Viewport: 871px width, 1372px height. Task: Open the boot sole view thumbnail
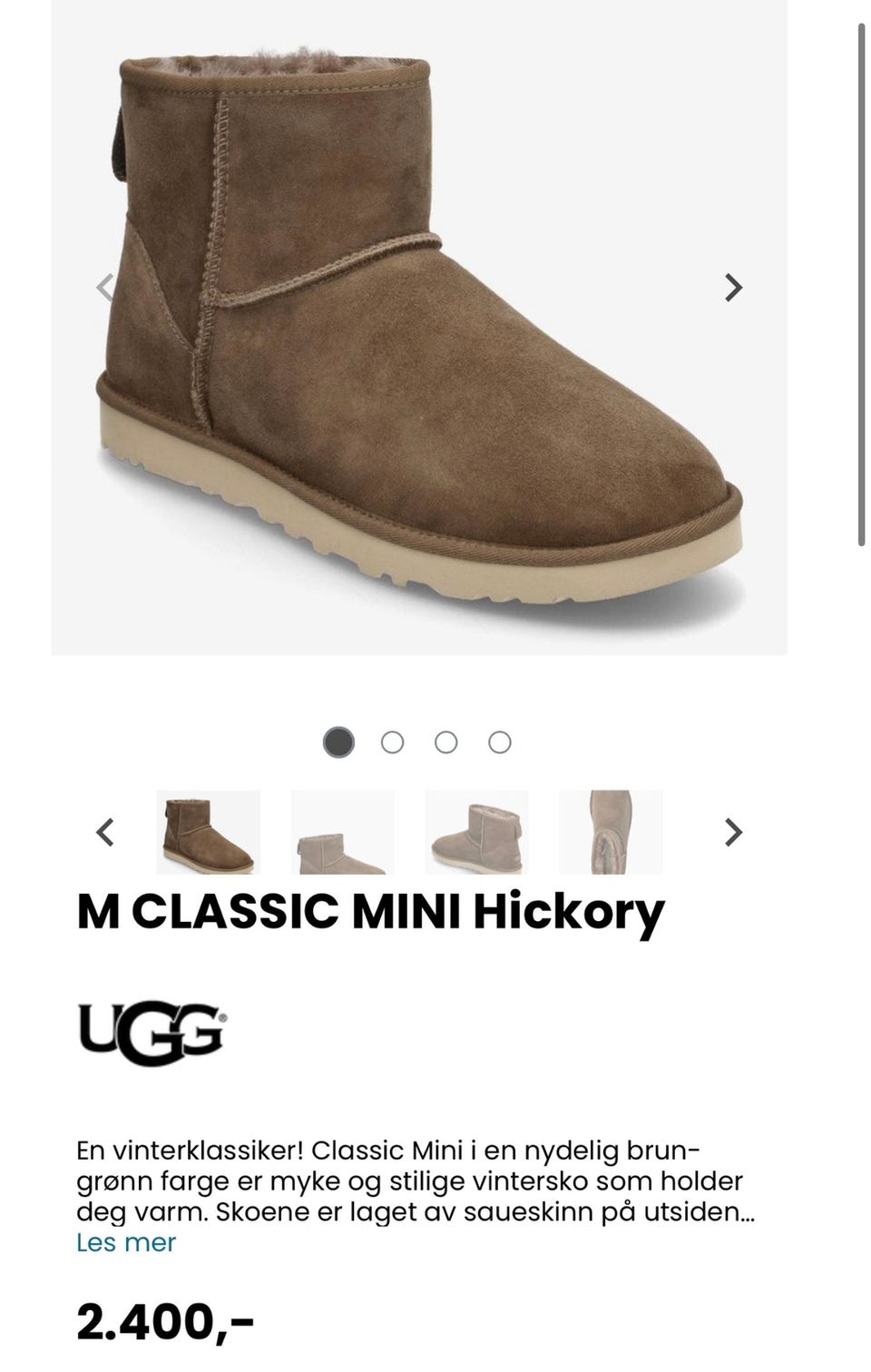click(x=611, y=832)
